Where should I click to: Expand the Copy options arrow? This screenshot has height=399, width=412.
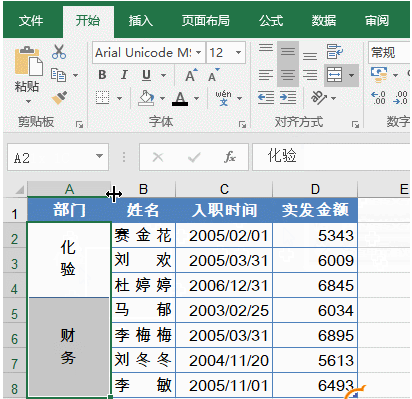[75, 75]
